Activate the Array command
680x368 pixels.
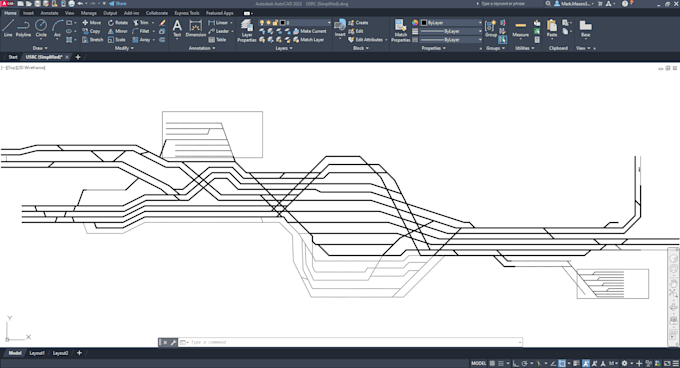(x=141, y=40)
